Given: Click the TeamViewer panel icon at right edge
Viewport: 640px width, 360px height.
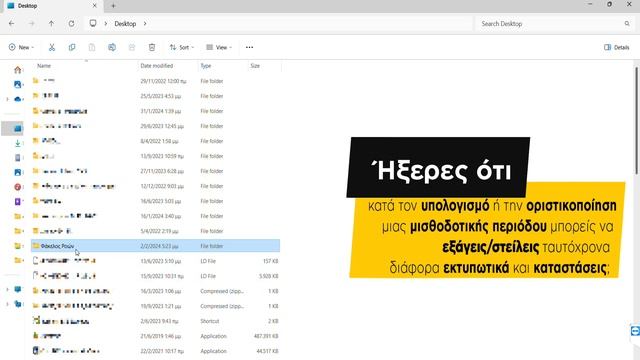Looking at the screenshot, I should pyautogui.click(x=635, y=331).
